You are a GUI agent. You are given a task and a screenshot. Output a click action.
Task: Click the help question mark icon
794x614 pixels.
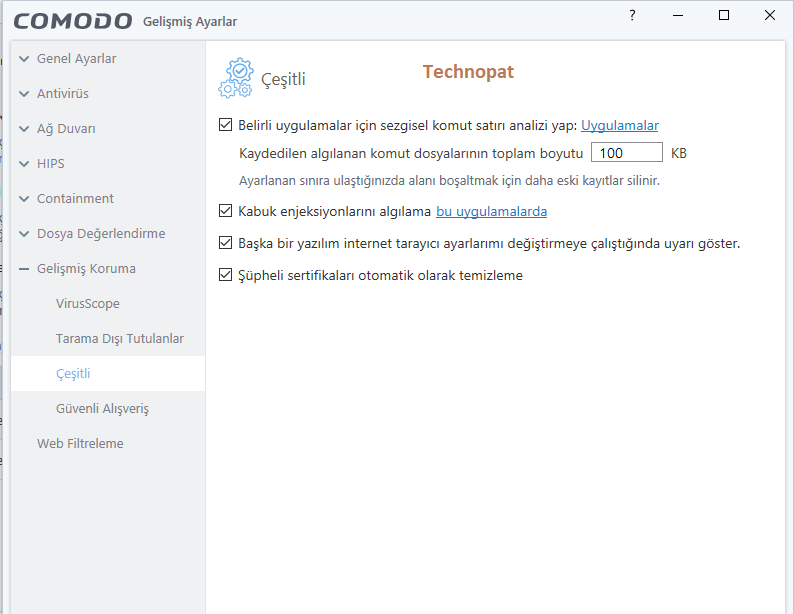(x=632, y=15)
